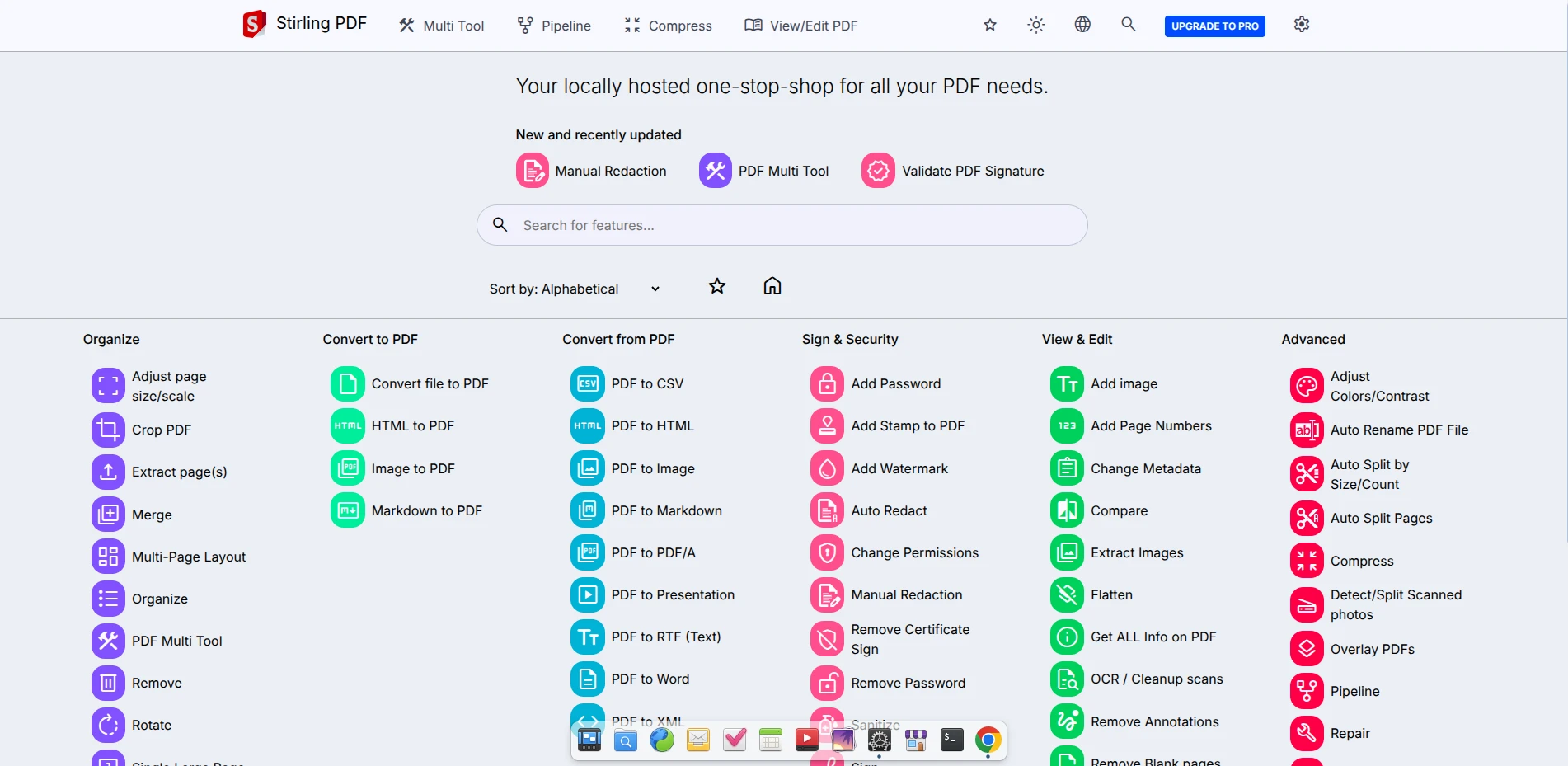Open the PDF Multi Tool shortcut under recently updated
Screen dimensions: 1568x766
pyautogui.click(x=764, y=171)
